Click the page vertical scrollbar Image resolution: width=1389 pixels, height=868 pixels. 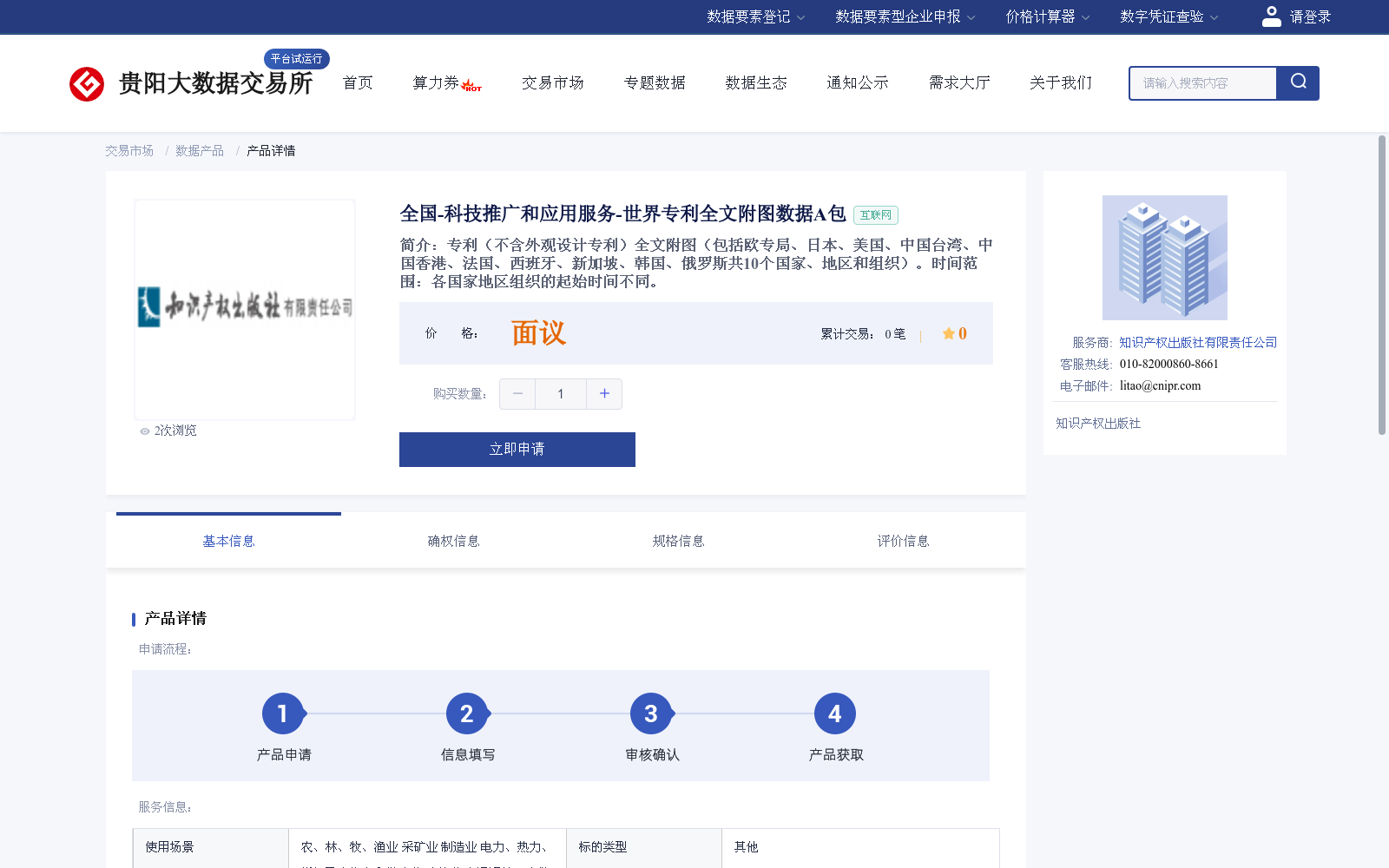(x=1382, y=285)
